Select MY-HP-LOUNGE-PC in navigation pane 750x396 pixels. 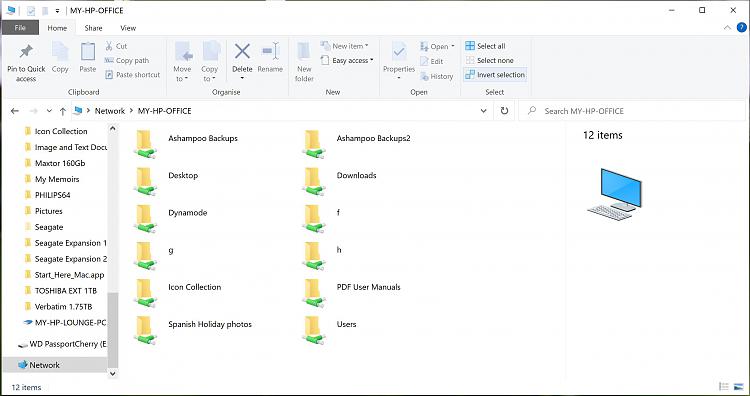point(65,323)
